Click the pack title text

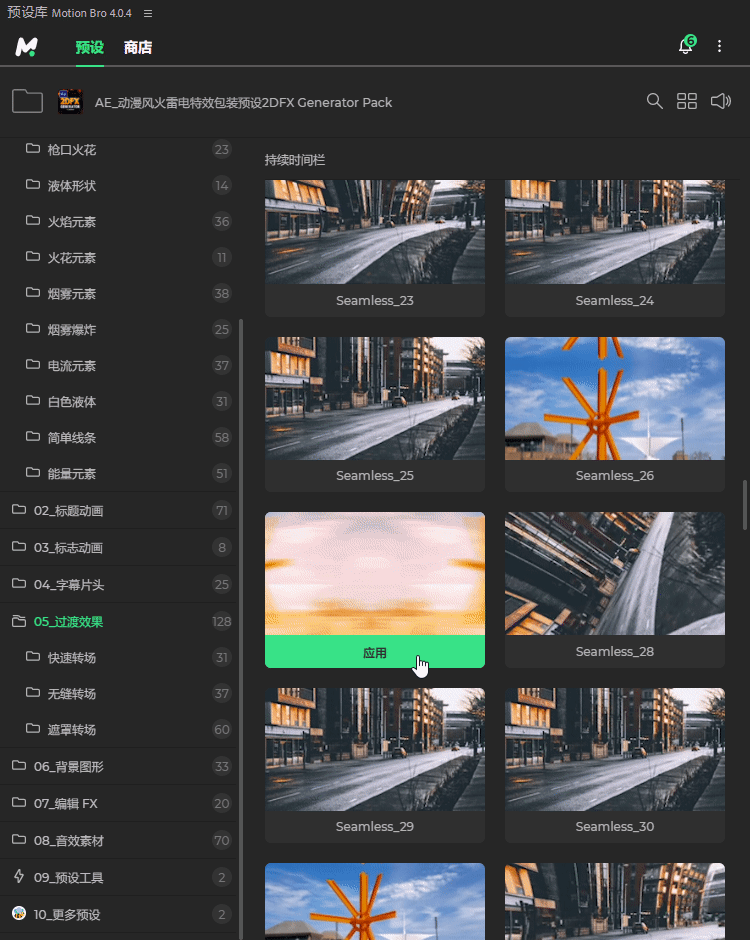(243, 103)
